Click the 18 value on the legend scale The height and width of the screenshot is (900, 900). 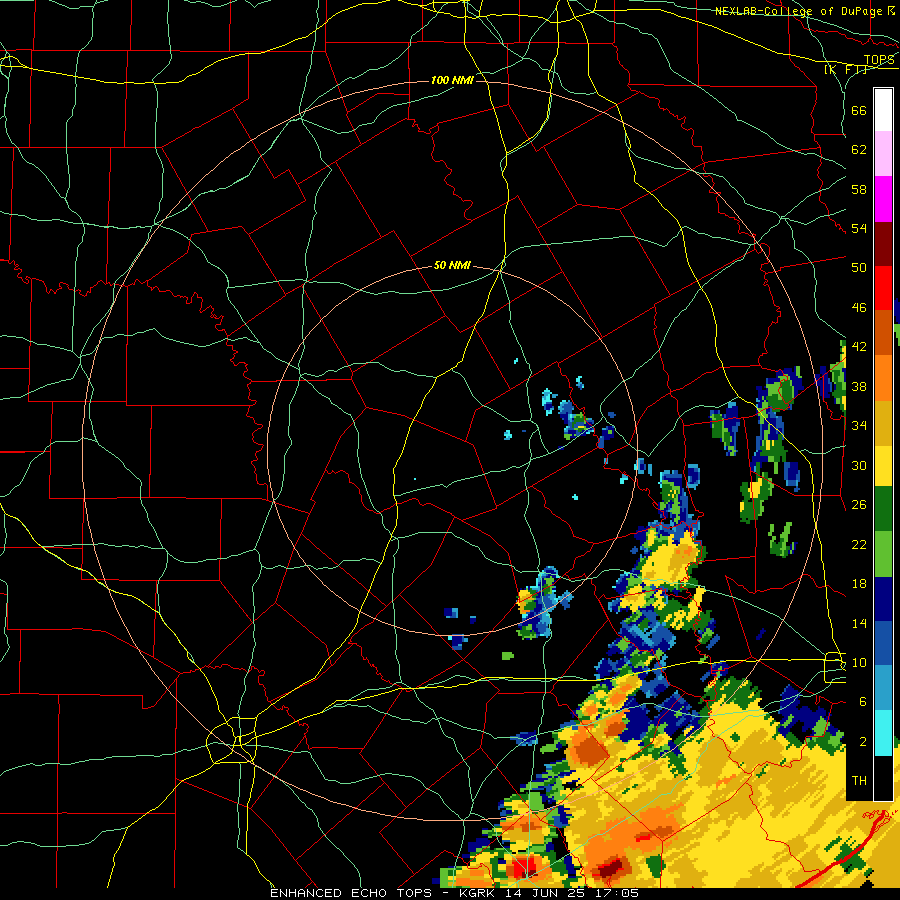click(x=859, y=584)
